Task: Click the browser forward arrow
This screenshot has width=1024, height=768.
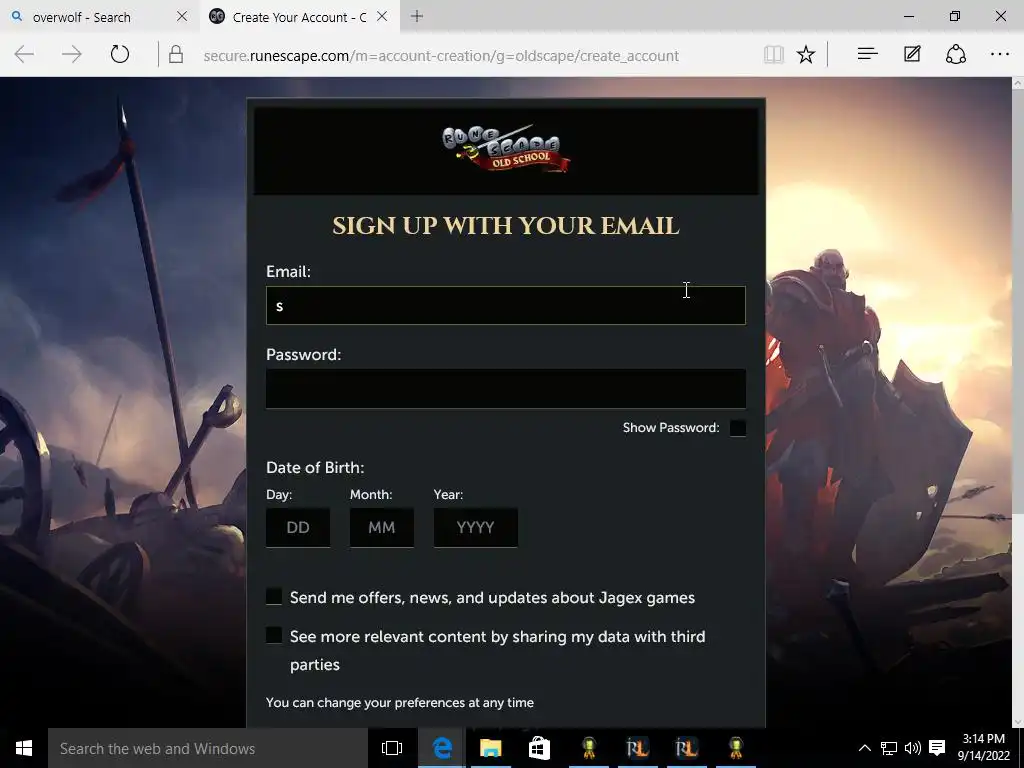Action: tap(72, 54)
